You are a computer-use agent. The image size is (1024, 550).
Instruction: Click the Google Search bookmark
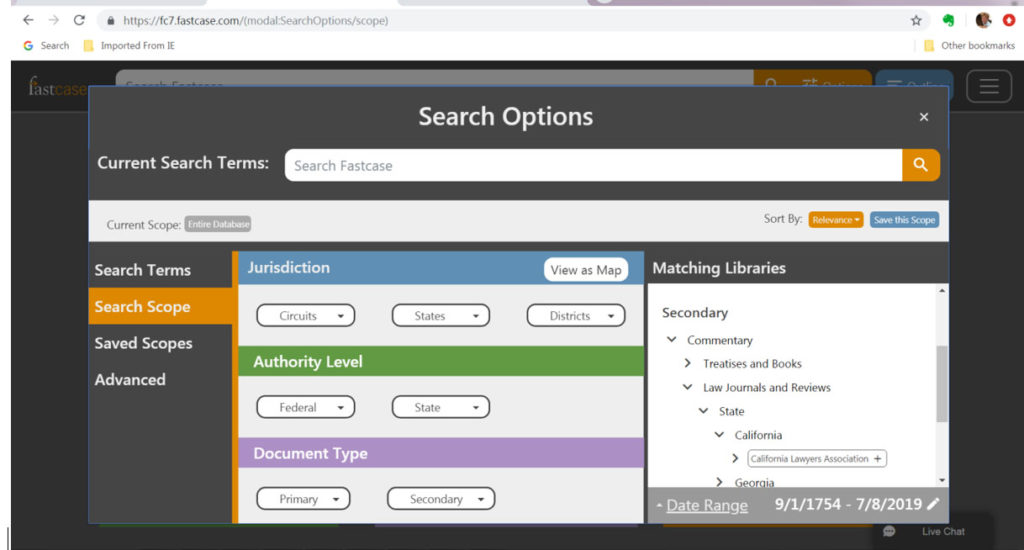(46, 46)
